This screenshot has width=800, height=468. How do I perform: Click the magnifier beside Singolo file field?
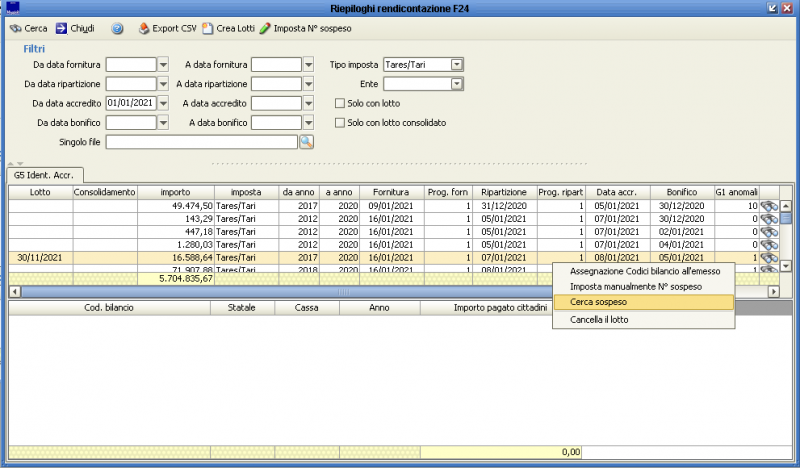307,142
